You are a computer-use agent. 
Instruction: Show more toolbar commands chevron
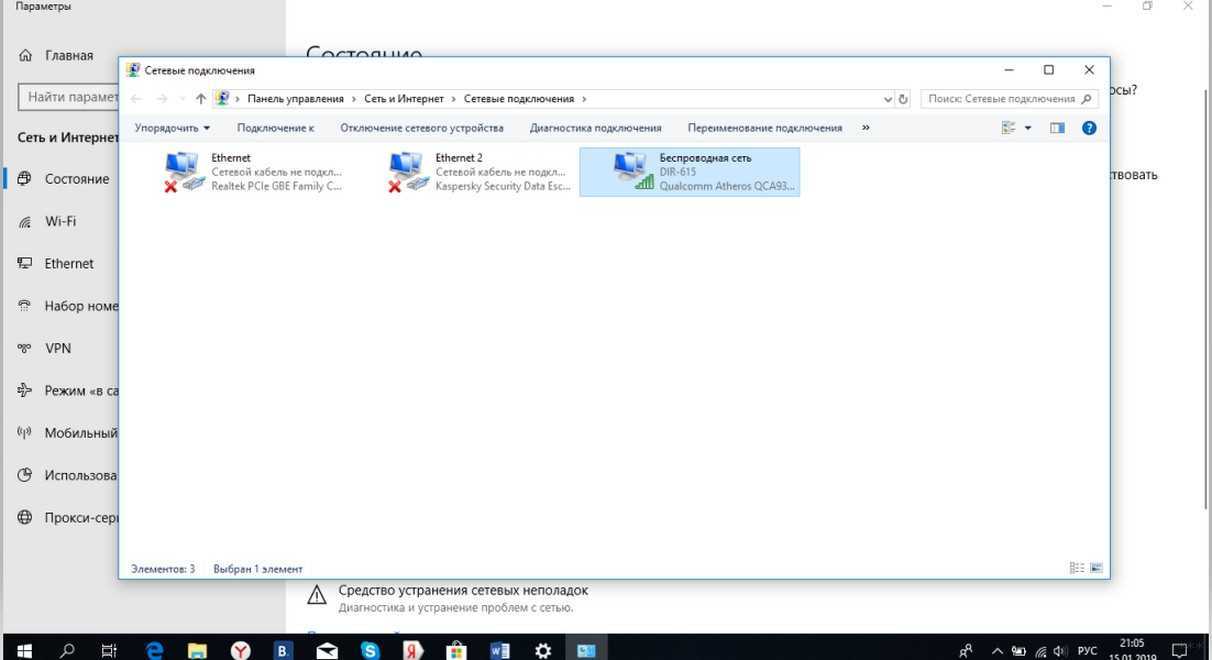[865, 128]
